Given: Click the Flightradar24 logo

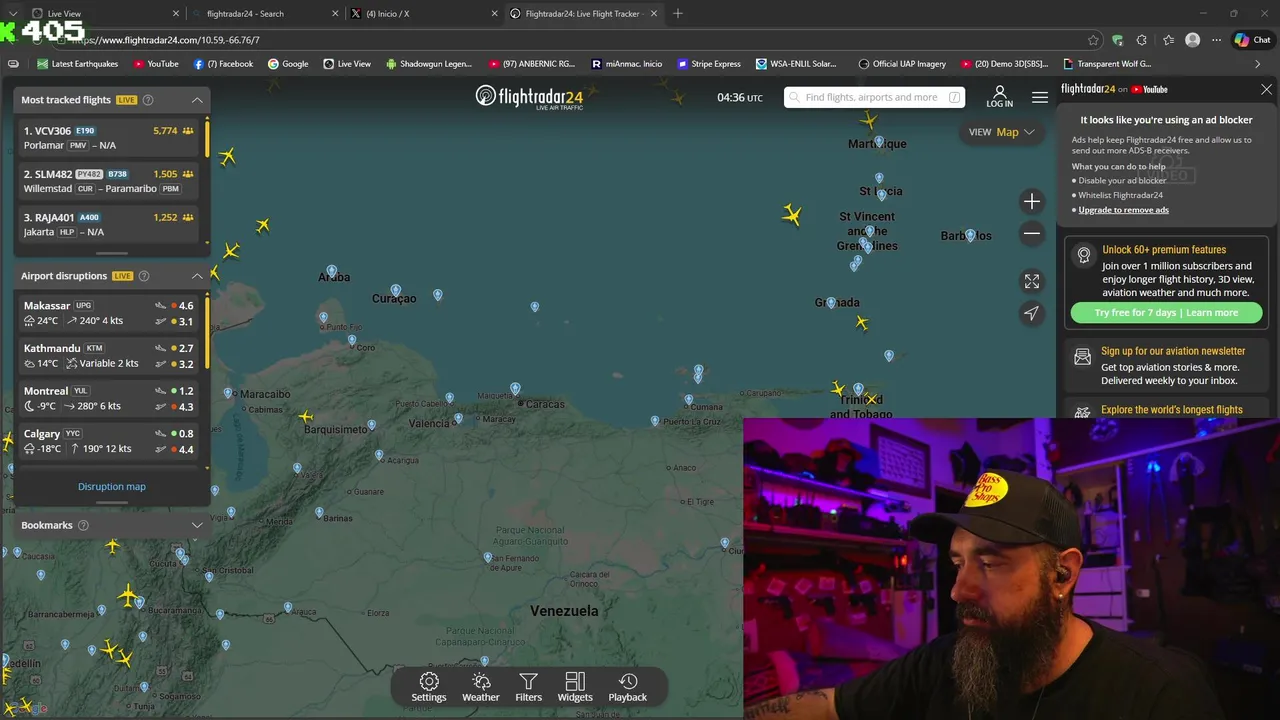Looking at the screenshot, I should pos(528,97).
